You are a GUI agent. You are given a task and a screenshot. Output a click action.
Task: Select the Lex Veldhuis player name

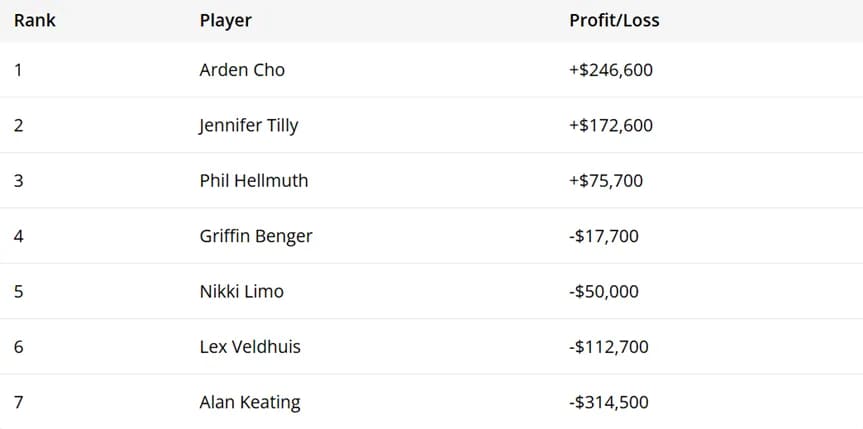[x=250, y=347]
